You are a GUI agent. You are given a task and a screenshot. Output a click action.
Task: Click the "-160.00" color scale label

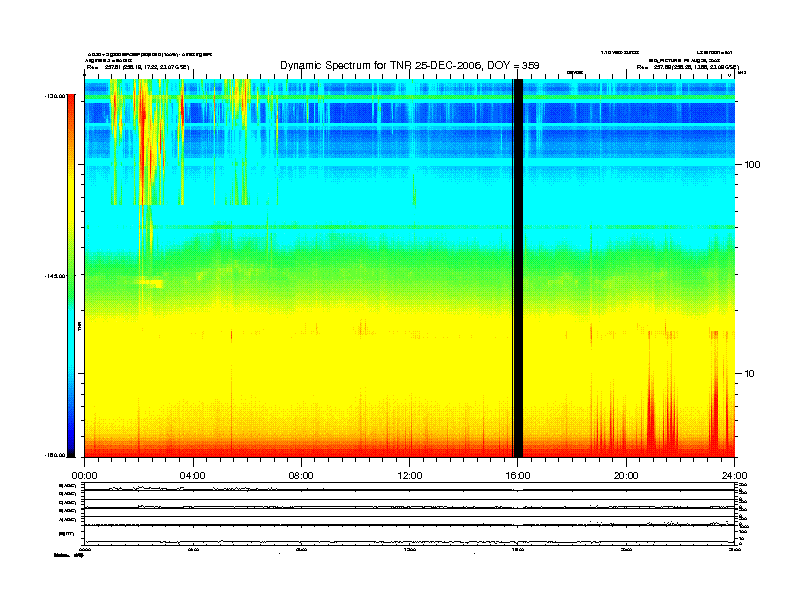[56, 455]
